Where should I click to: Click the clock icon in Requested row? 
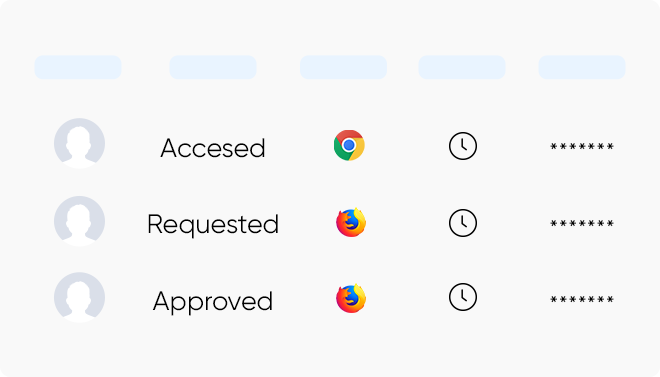pos(463,223)
